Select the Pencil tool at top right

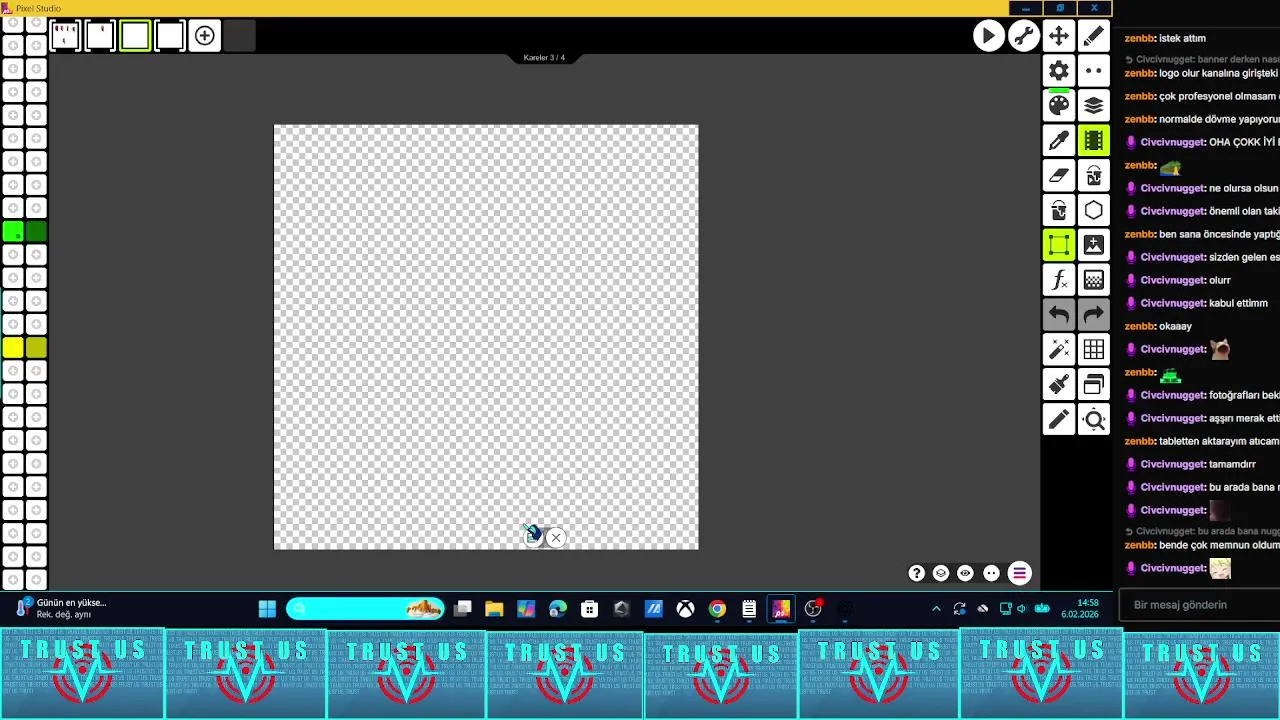point(1094,36)
